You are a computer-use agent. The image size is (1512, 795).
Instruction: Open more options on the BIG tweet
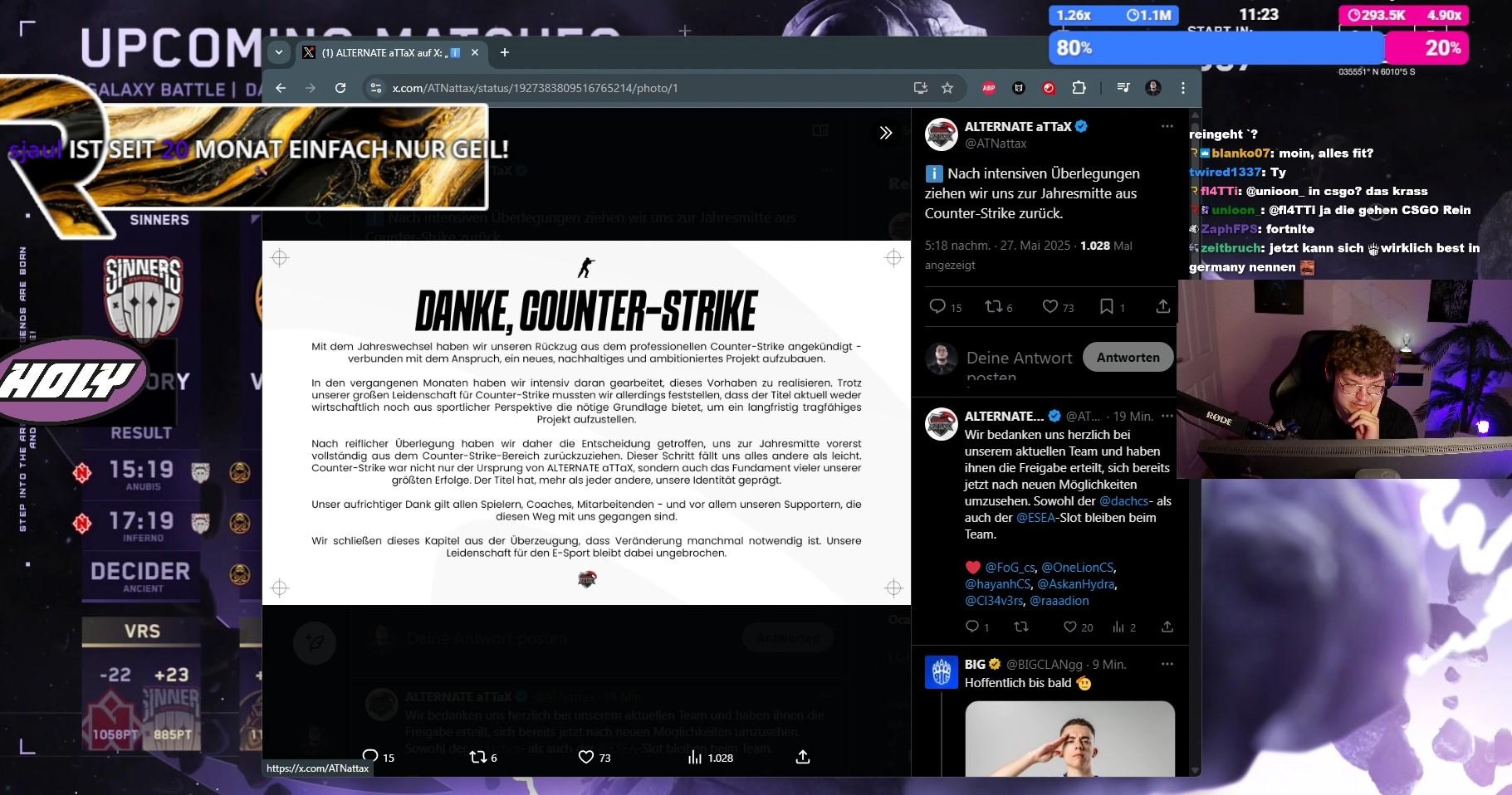point(1167,664)
